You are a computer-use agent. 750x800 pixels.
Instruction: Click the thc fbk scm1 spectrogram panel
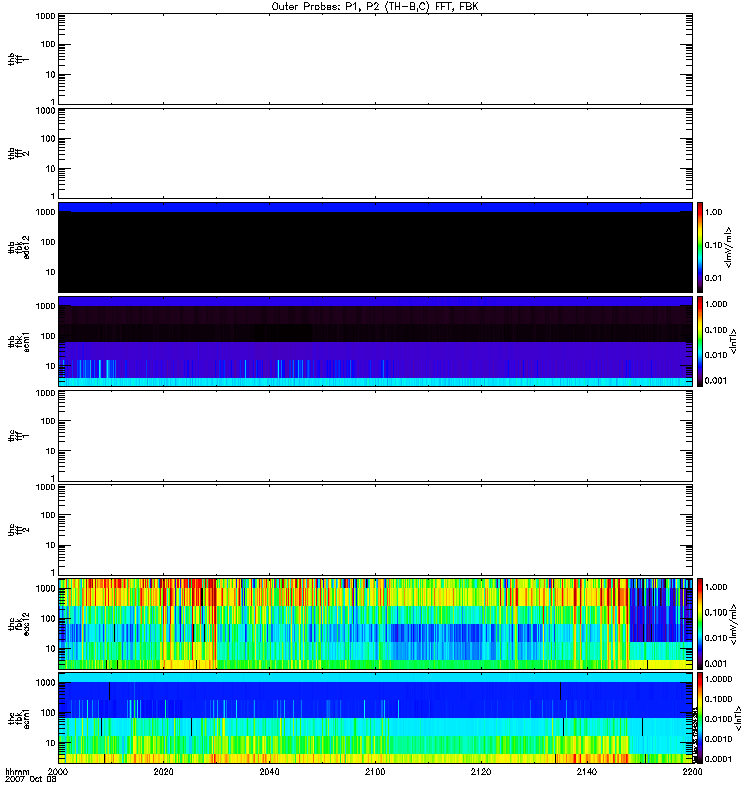click(375, 717)
